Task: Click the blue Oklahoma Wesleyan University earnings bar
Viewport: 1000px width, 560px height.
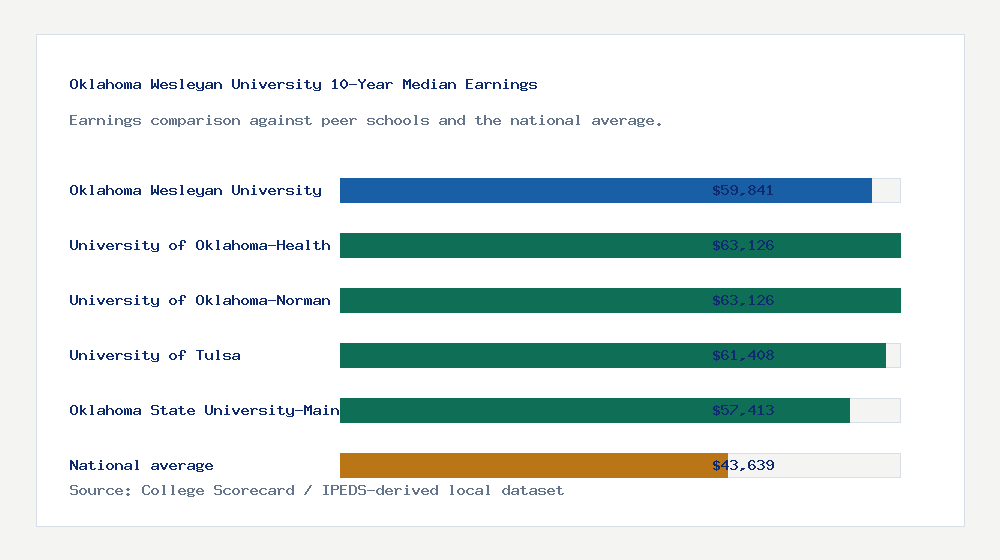Action: (606, 191)
